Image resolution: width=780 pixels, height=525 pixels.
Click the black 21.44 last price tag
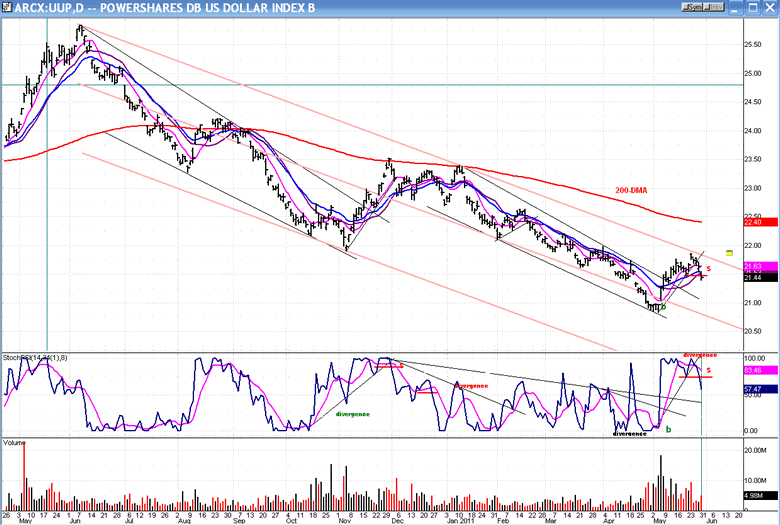point(759,276)
